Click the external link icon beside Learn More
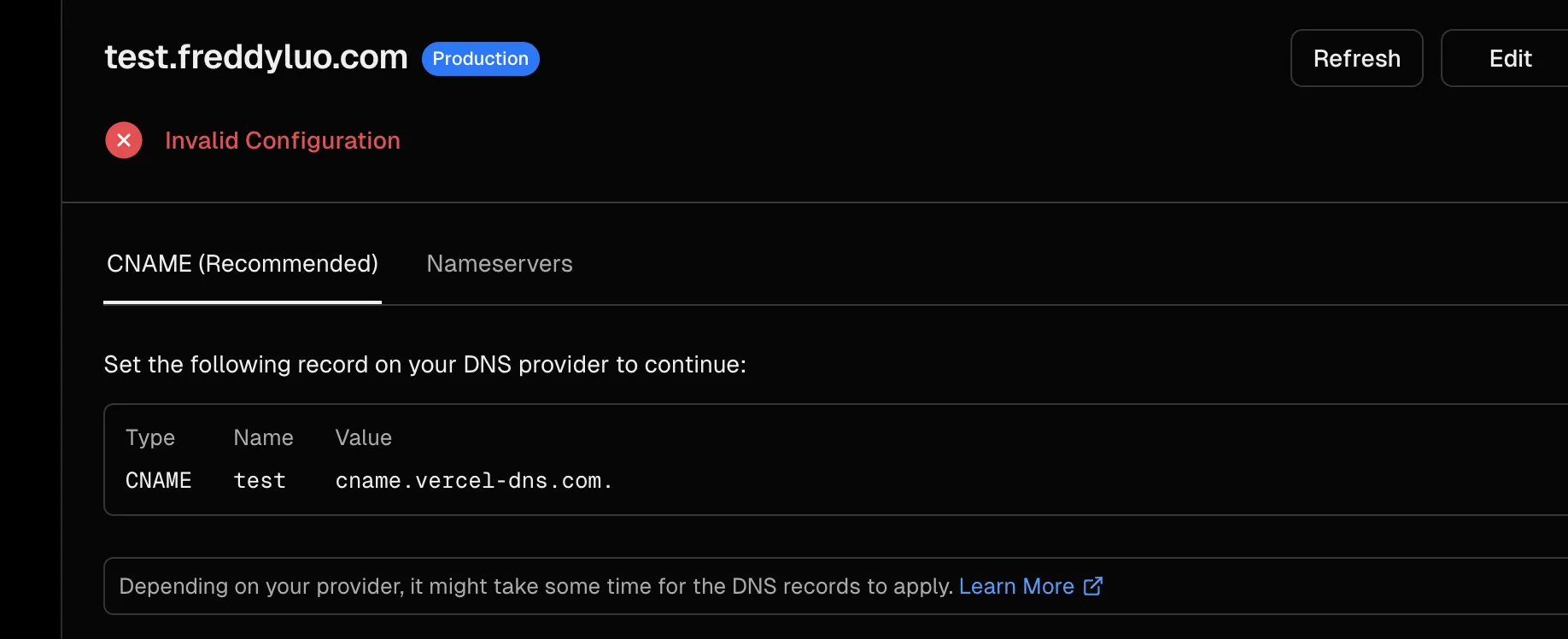The height and width of the screenshot is (639, 1568). (x=1093, y=586)
